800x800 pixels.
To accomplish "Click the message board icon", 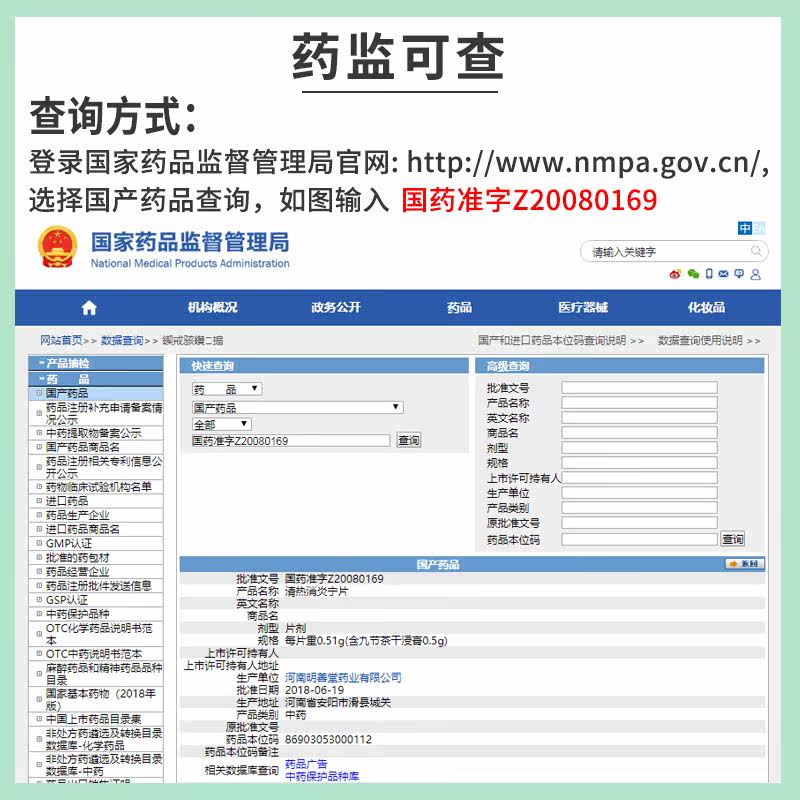I will 739,274.
